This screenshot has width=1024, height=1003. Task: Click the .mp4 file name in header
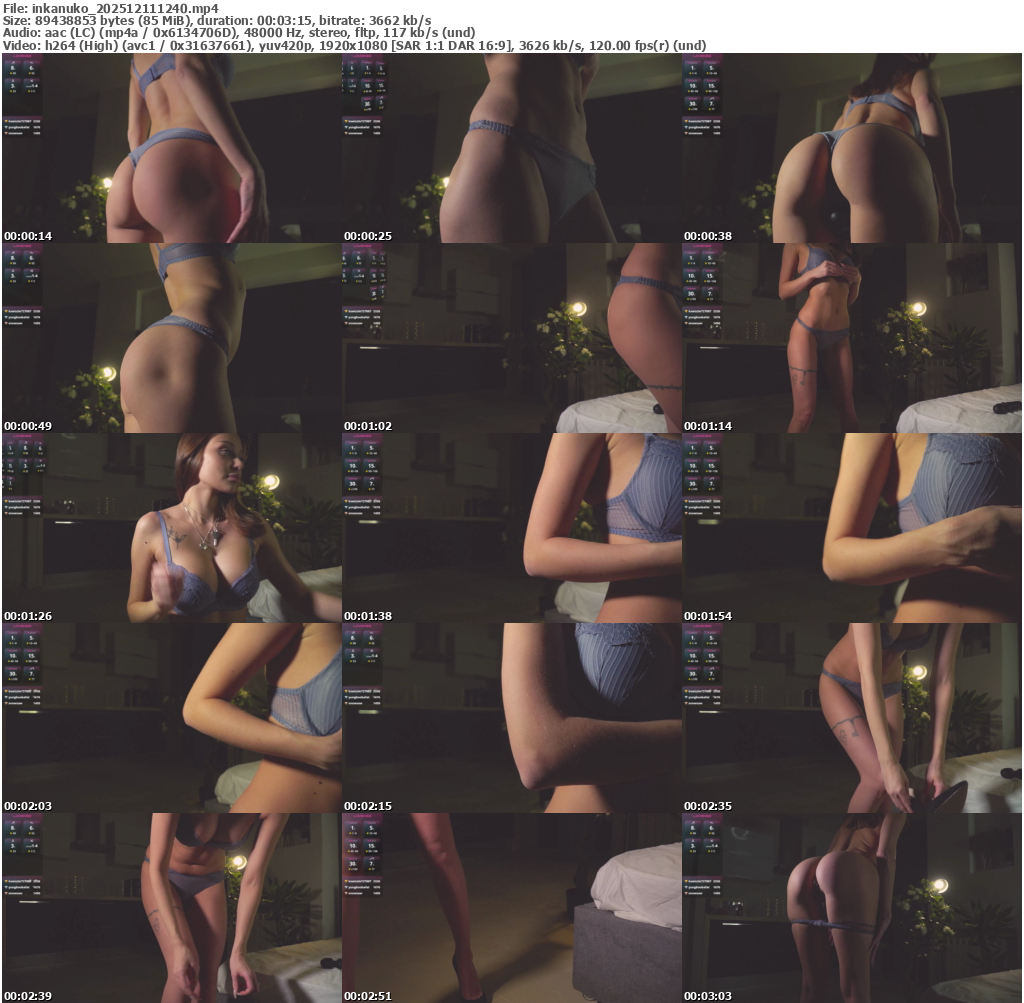[x=125, y=8]
